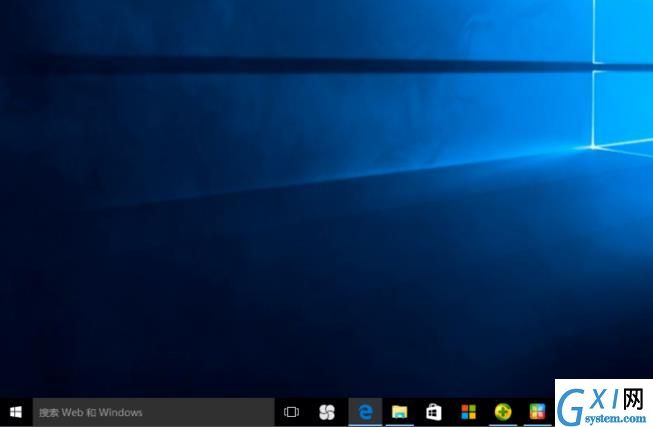Open the Microsoft Edge browser
The width and height of the screenshot is (653, 427).
click(x=365, y=412)
